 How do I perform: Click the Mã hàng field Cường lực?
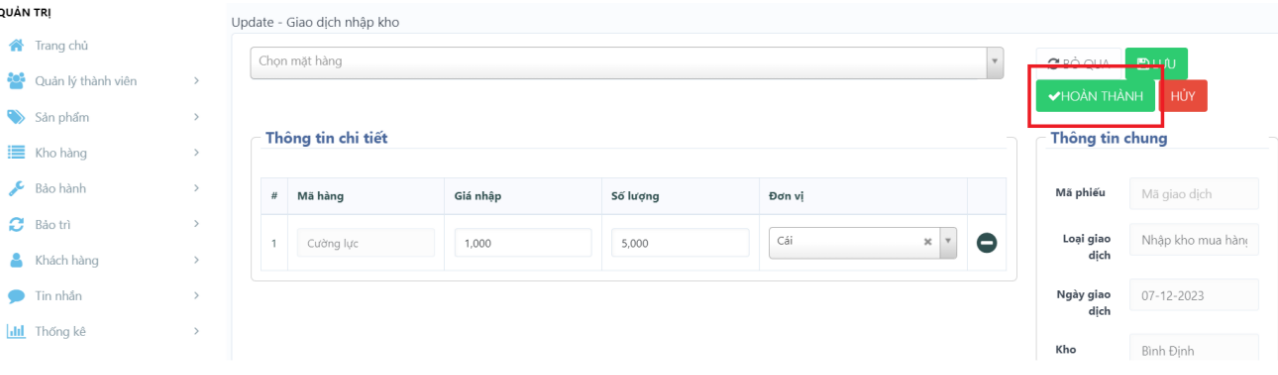pyautogui.click(x=365, y=243)
